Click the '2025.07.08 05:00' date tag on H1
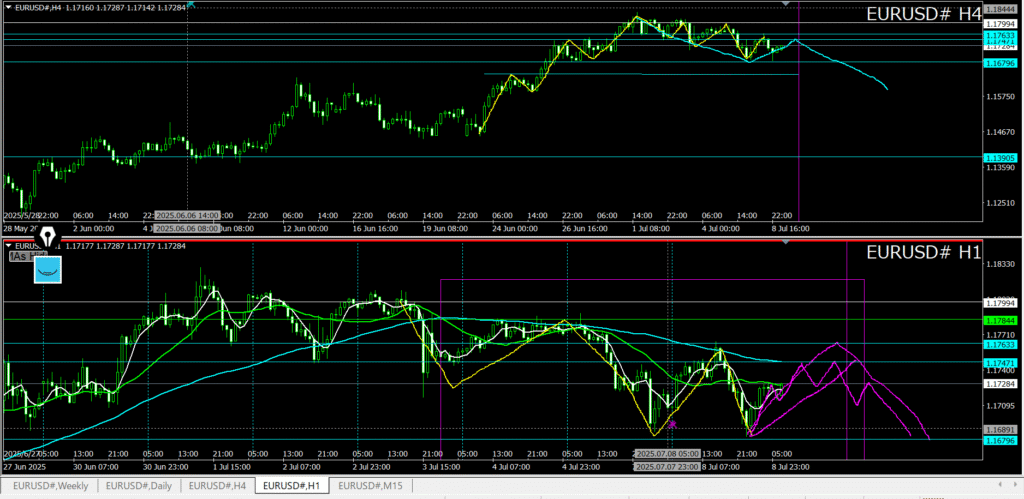This screenshot has height=499, width=1024. [x=667, y=454]
